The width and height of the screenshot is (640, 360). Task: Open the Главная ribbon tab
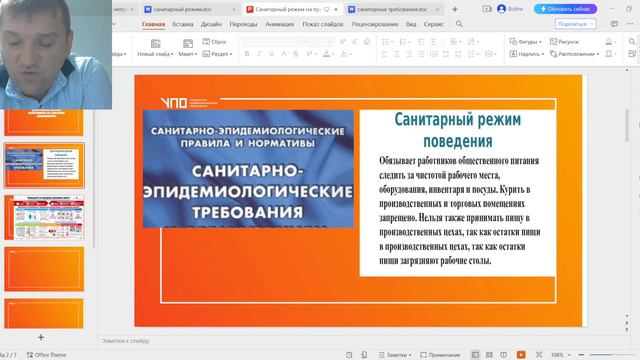(153, 24)
